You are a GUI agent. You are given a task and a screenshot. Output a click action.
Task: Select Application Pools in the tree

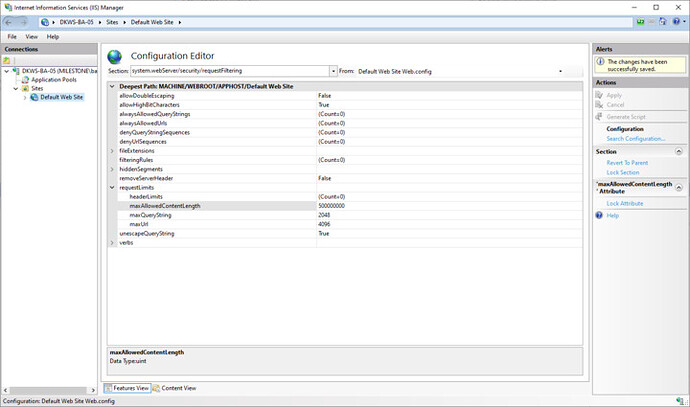(54, 80)
